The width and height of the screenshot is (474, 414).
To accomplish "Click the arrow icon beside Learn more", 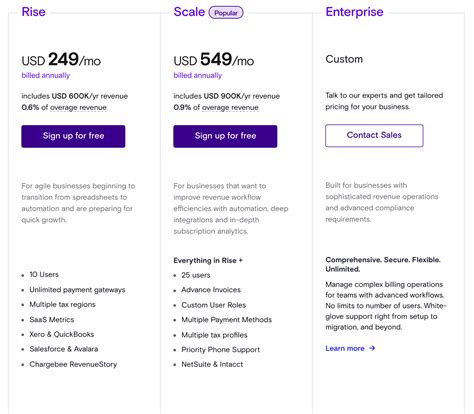I will tap(372, 348).
